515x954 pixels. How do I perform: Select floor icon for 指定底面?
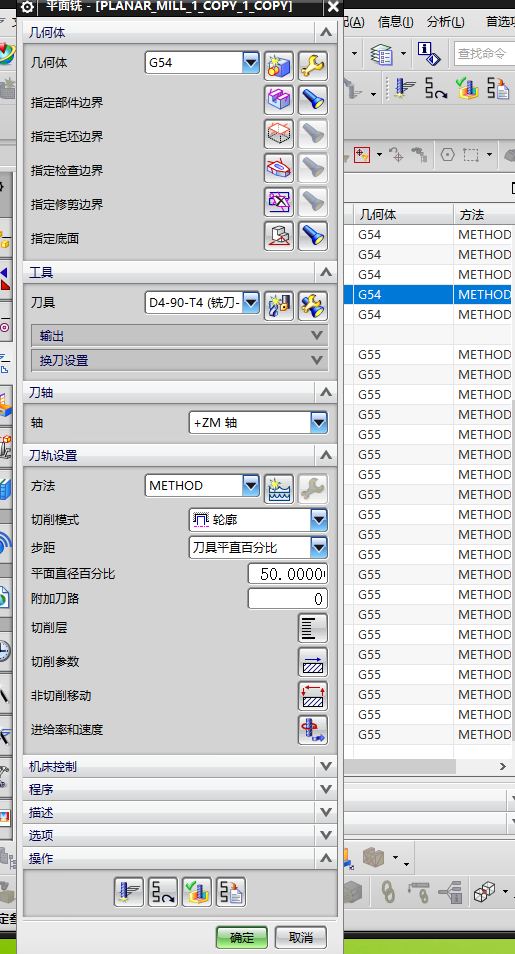[x=279, y=236]
